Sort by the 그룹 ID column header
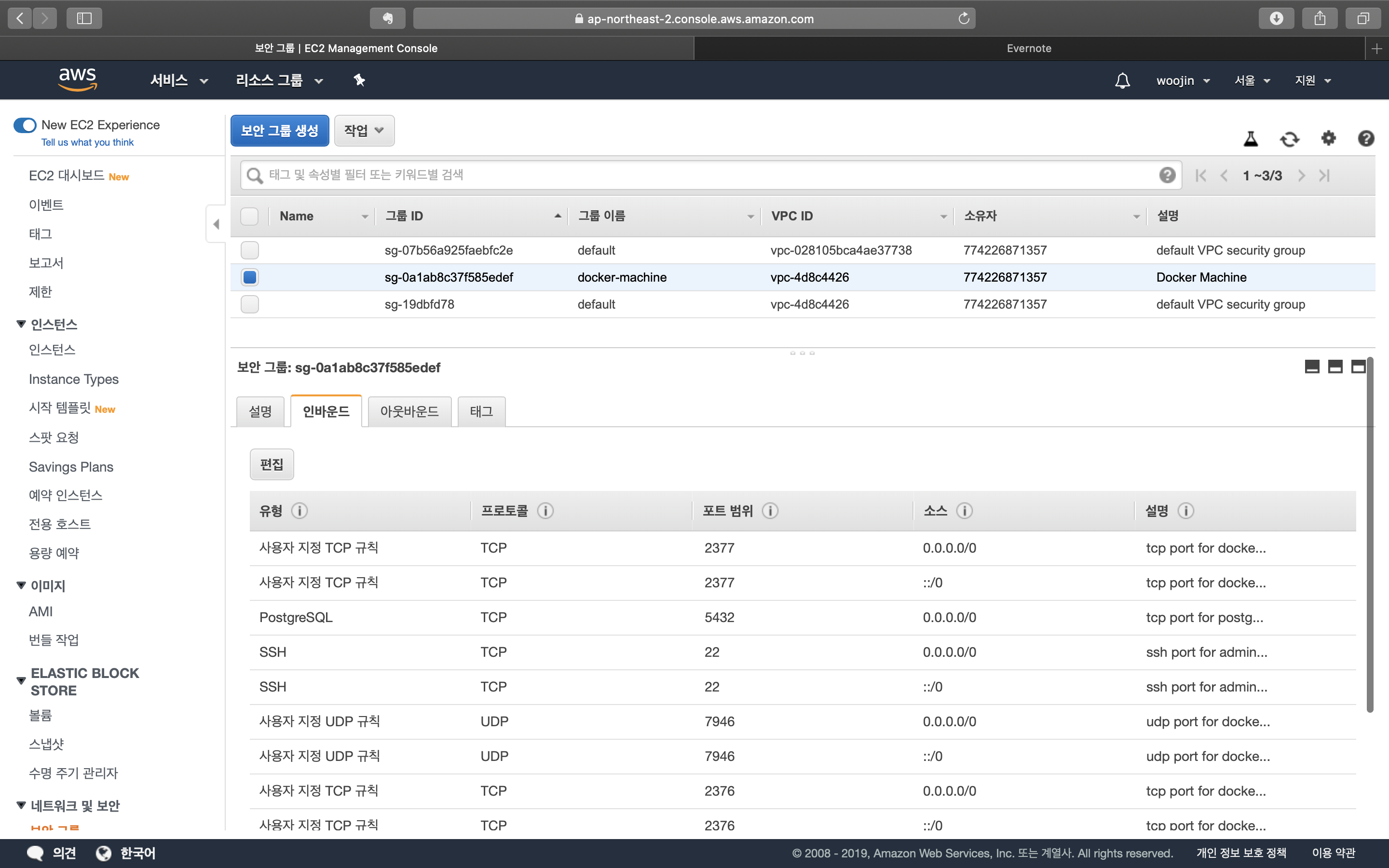 pos(472,217)
